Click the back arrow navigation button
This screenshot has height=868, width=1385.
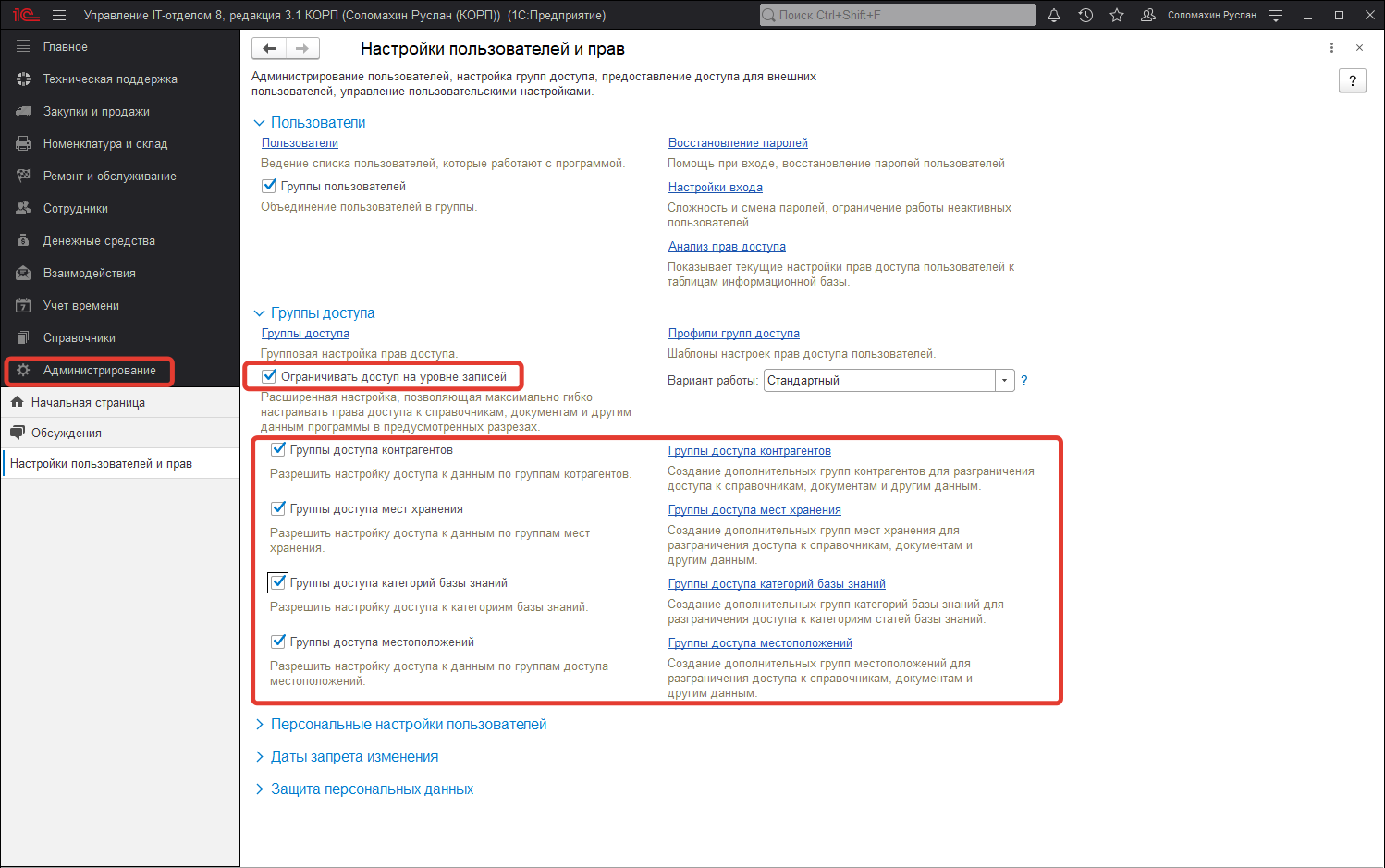click(269, 49)
